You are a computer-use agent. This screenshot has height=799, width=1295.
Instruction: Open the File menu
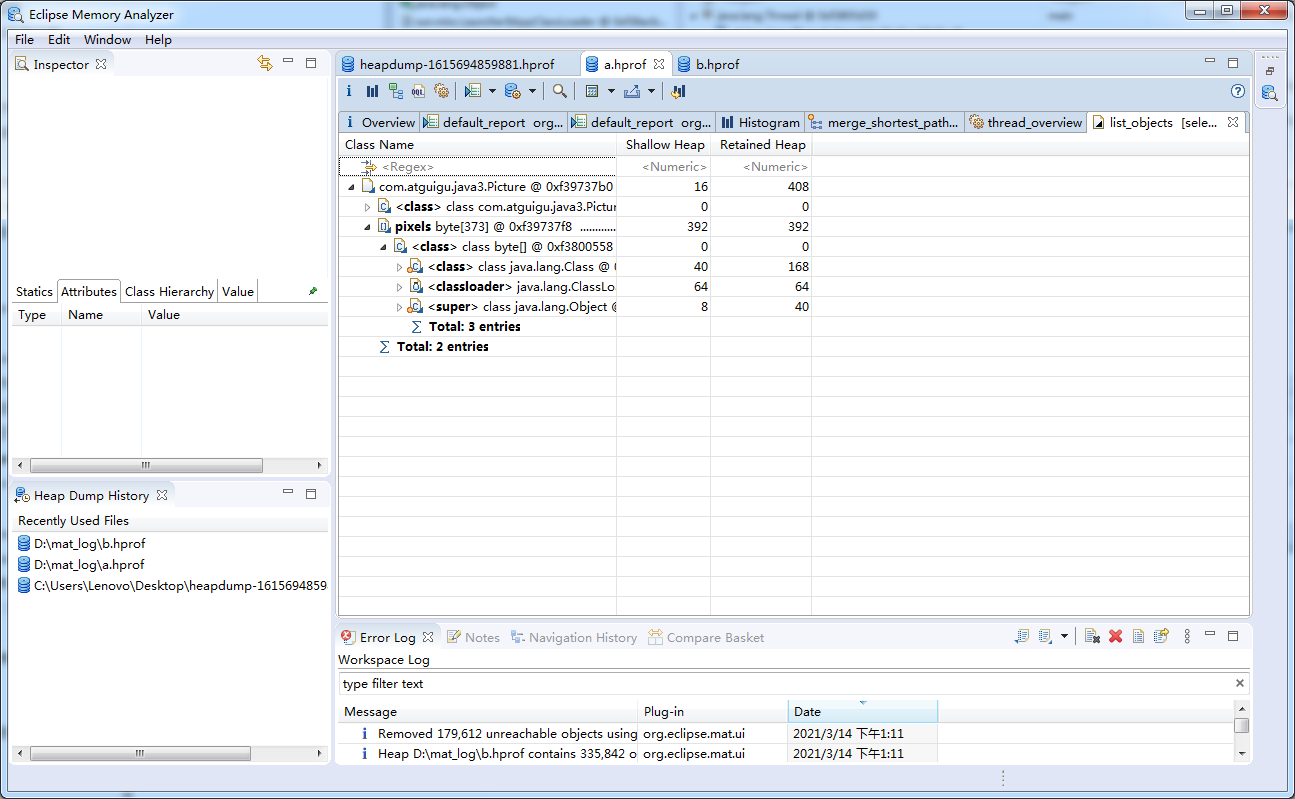pyautogui.click(x=24, y=40)
